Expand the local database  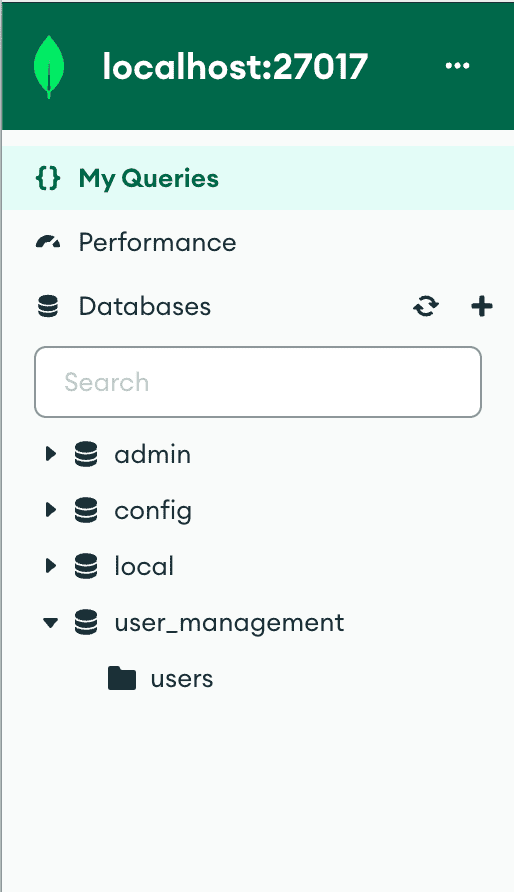pyautogui.click(x=51, y=565)
